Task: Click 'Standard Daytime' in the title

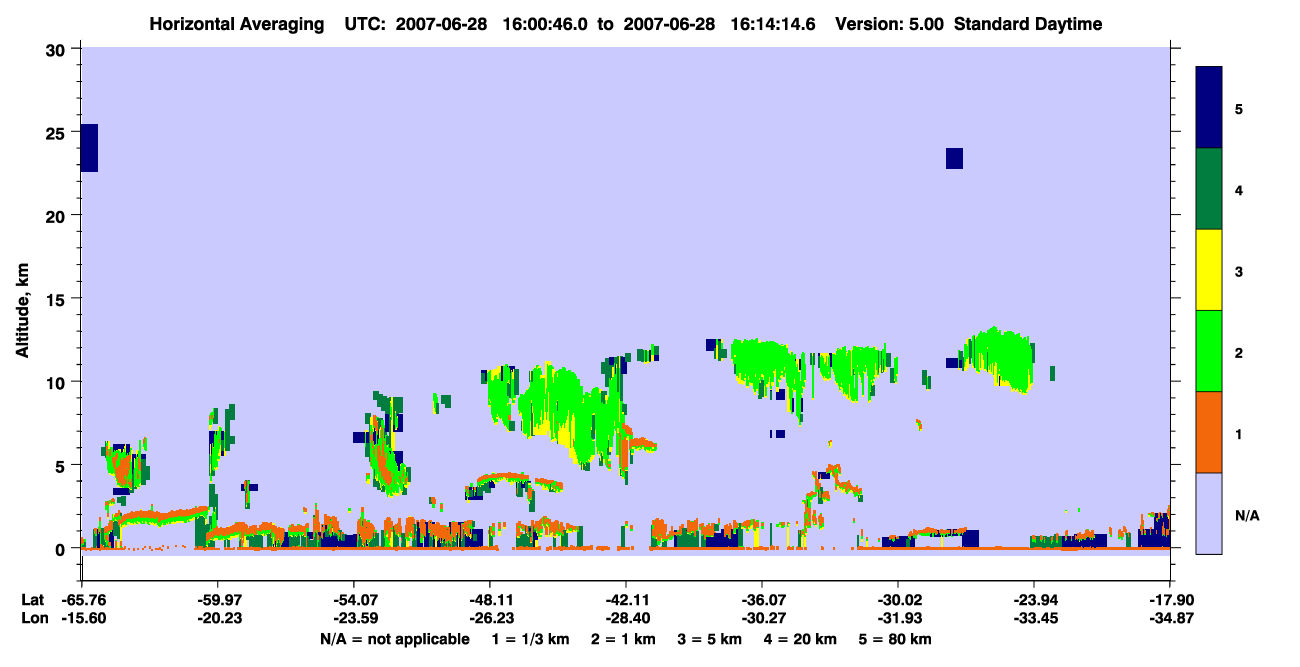Action: pyautogui.click(x=1028, y=24)
